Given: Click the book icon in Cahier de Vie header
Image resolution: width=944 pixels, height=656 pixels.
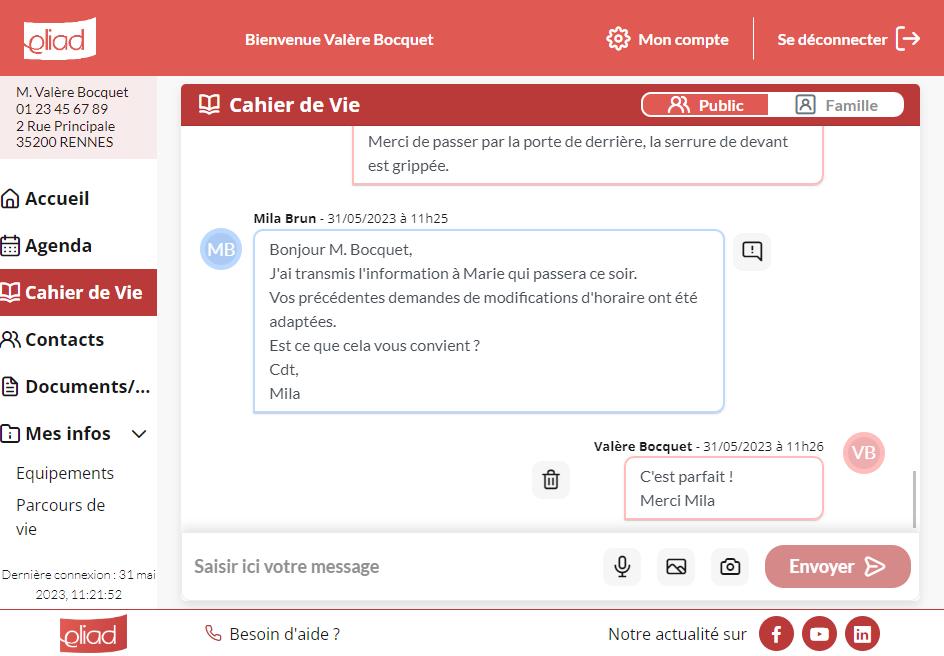Looking at the screenshot, I should [x=210, y=105].
